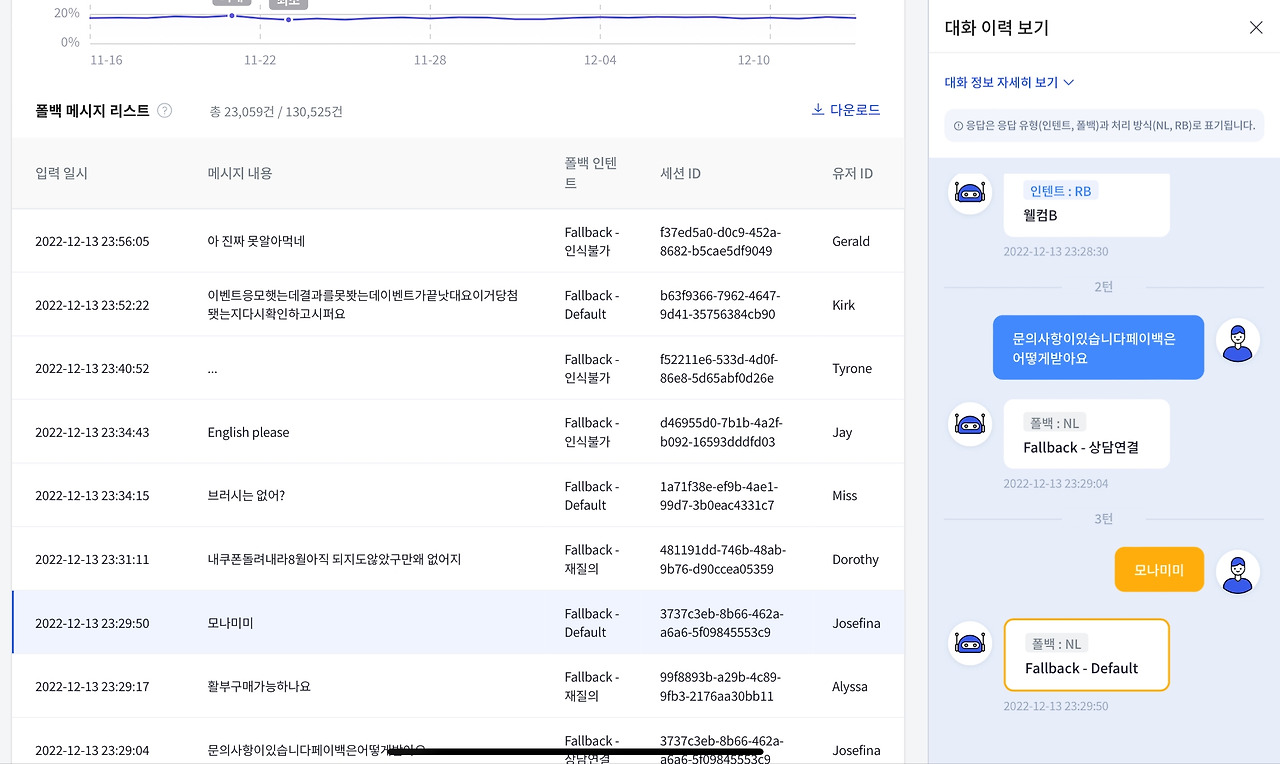
Task: Click the orange 모나미미 chat bubble
Action: point(1159,570)
